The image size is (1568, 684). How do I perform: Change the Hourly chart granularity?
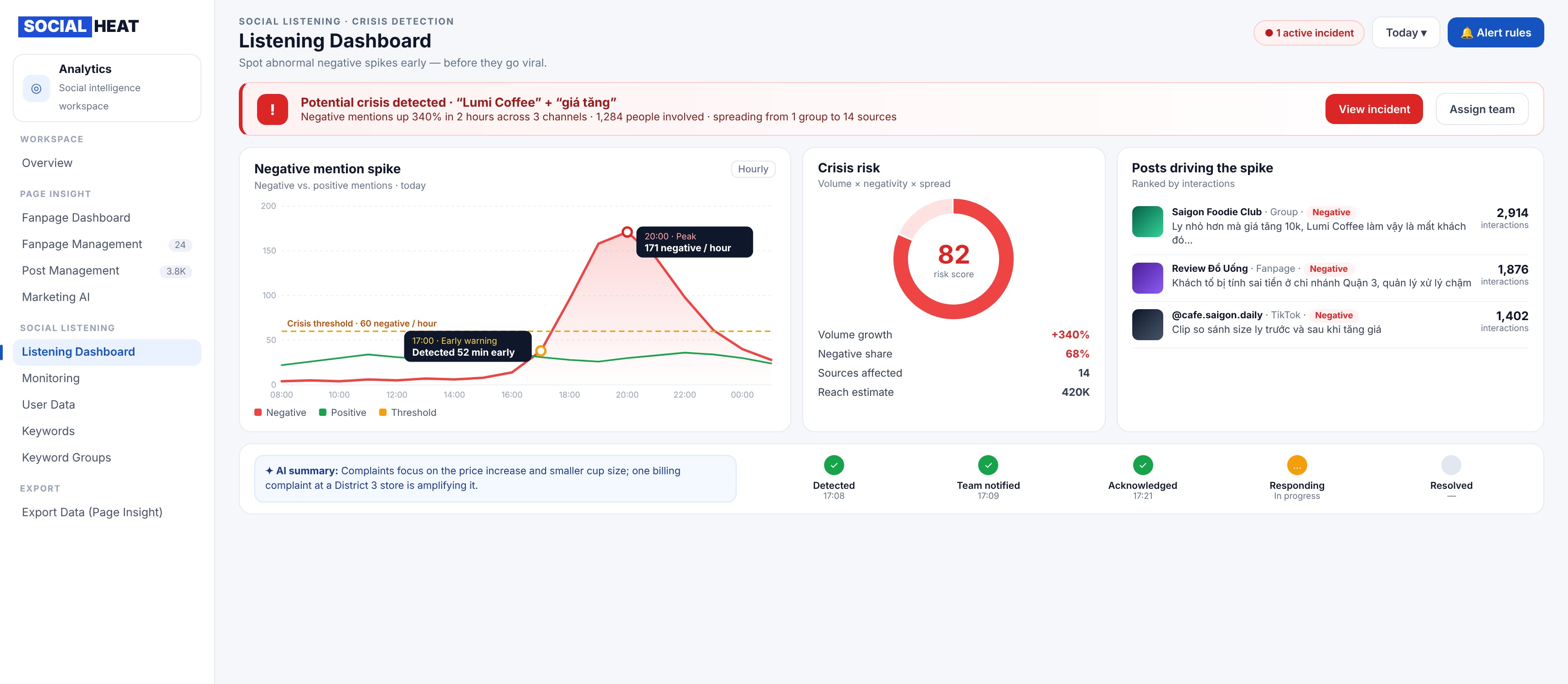753,169
